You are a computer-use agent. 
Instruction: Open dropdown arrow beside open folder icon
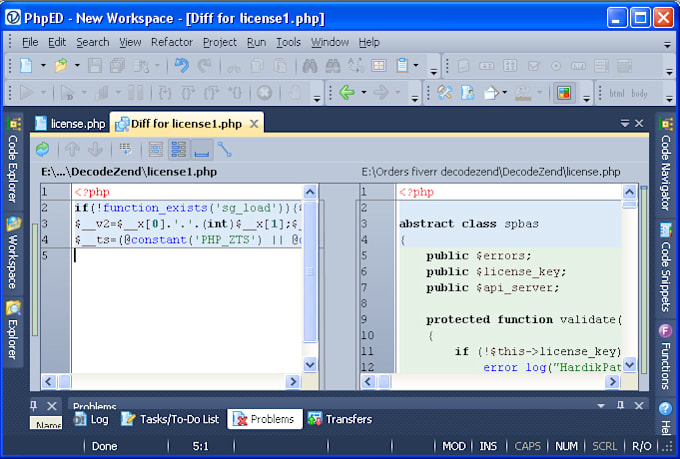(x=76, y=66)
